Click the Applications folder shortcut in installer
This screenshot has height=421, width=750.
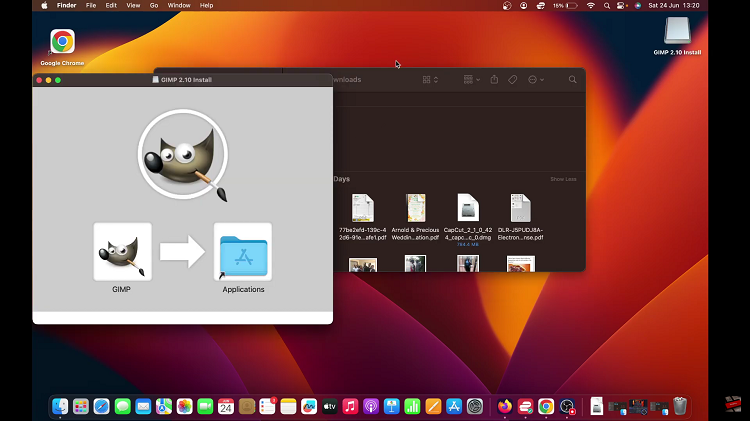click(x=243, y=252)
